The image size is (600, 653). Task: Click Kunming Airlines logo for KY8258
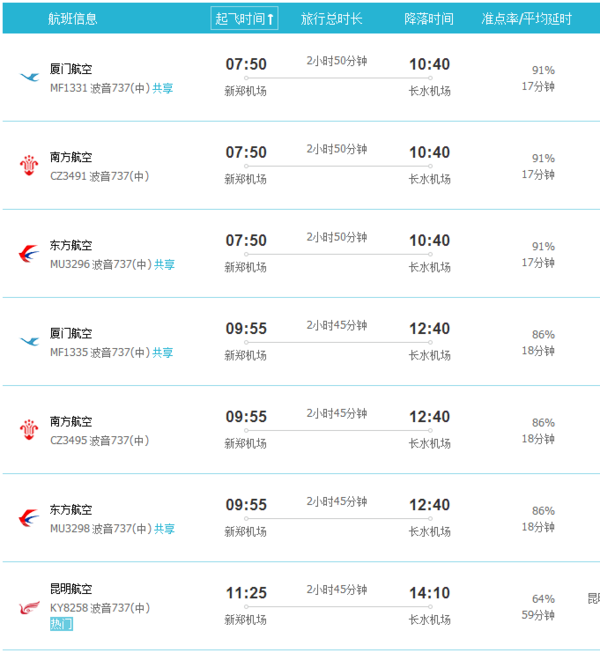click(x=30, y=608)
